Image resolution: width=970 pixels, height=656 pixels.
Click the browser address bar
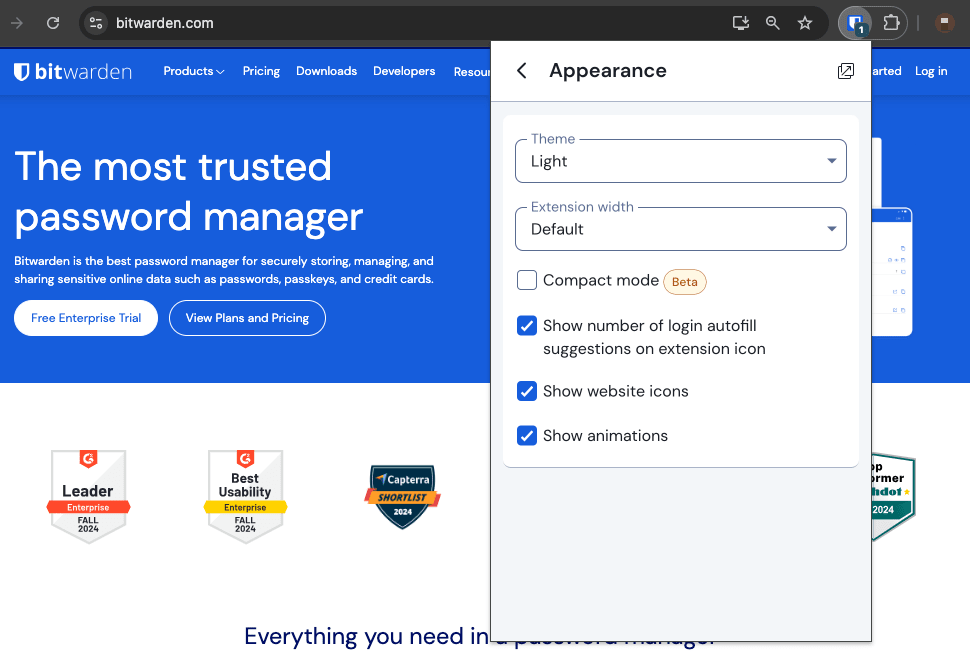(x=300, y=22)
